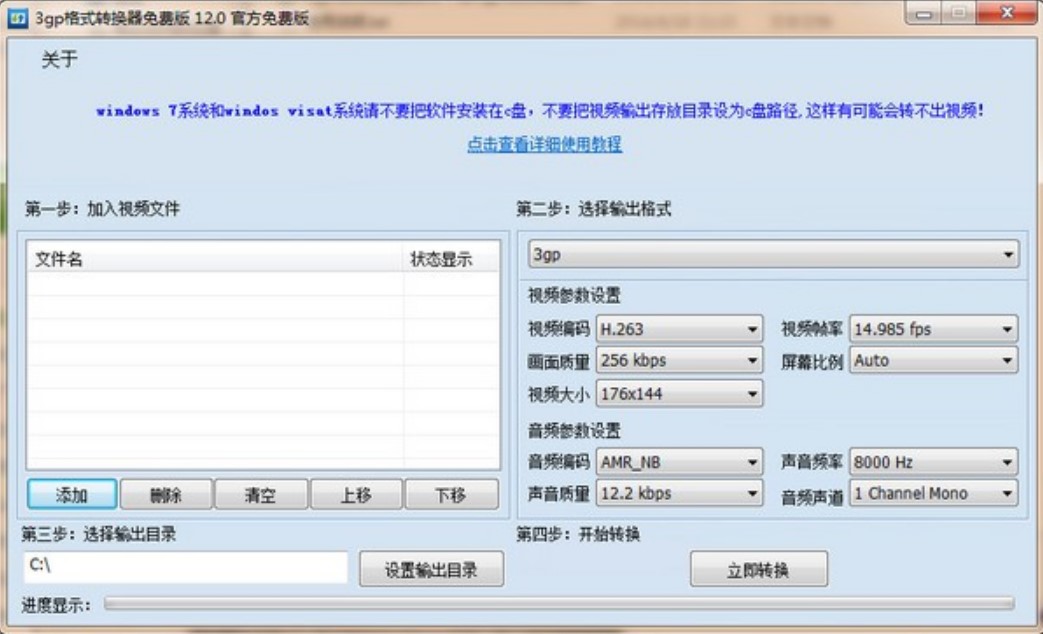Click the 下移 button
The width and height of the screenshot is (1043, 634).
(451, 495)
